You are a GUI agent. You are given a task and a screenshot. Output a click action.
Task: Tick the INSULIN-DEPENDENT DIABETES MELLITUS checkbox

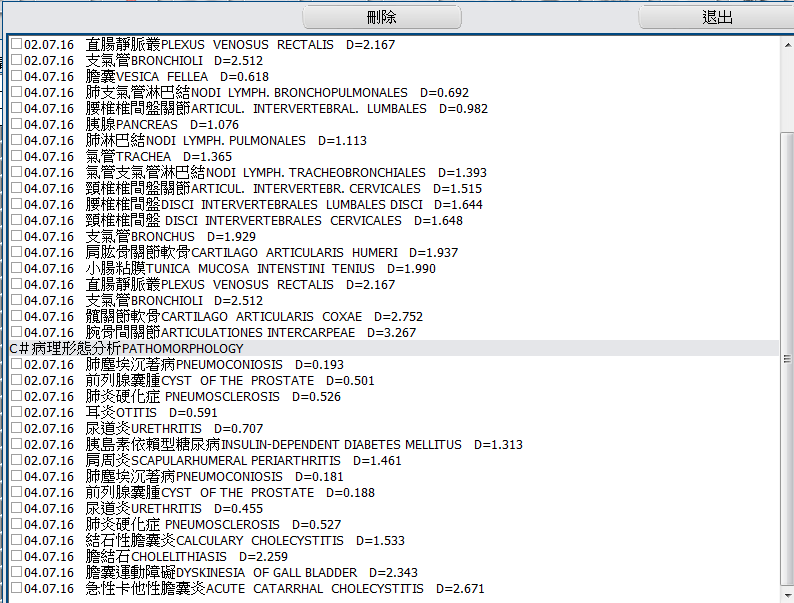16,445
